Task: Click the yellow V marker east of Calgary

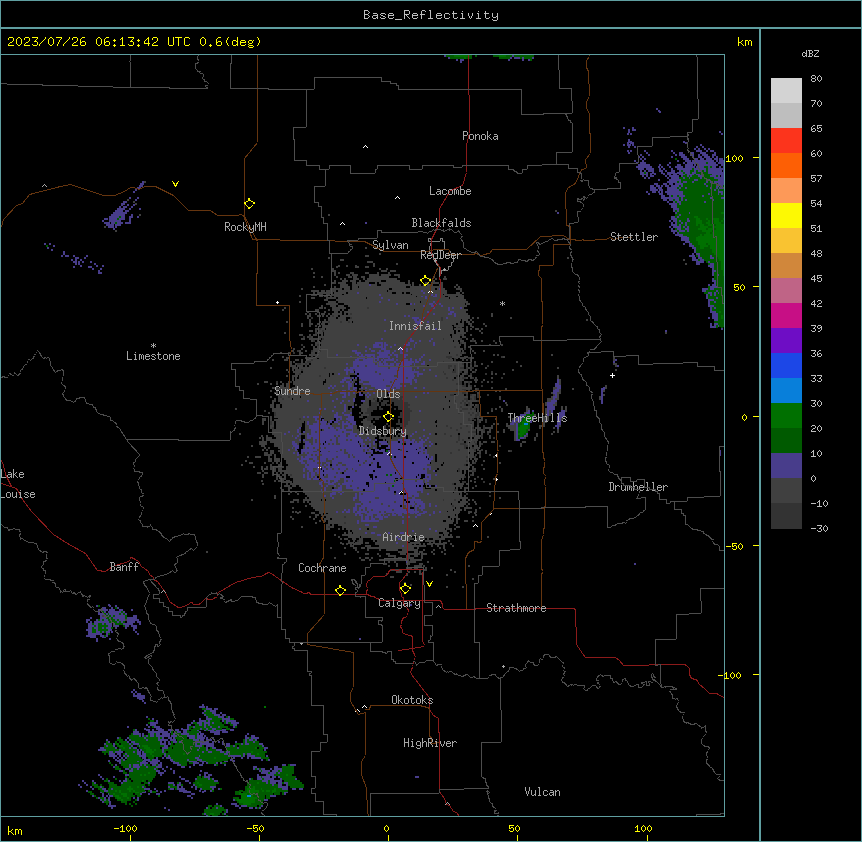Action: pyautogui.click(x=429, y=584)
